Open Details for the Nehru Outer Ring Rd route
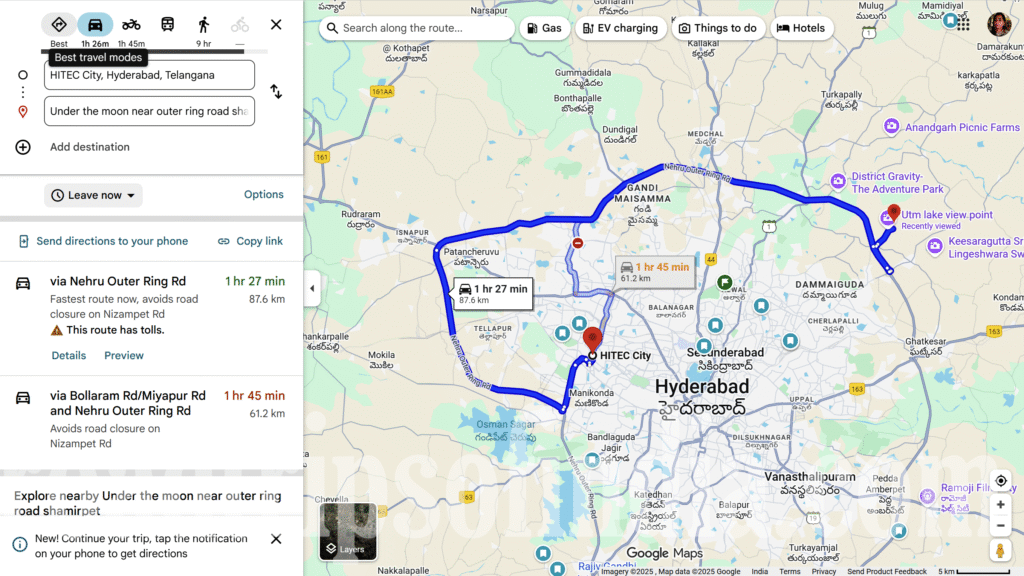The width and height of the screenshot is (1024, 576). coord(68,355)
